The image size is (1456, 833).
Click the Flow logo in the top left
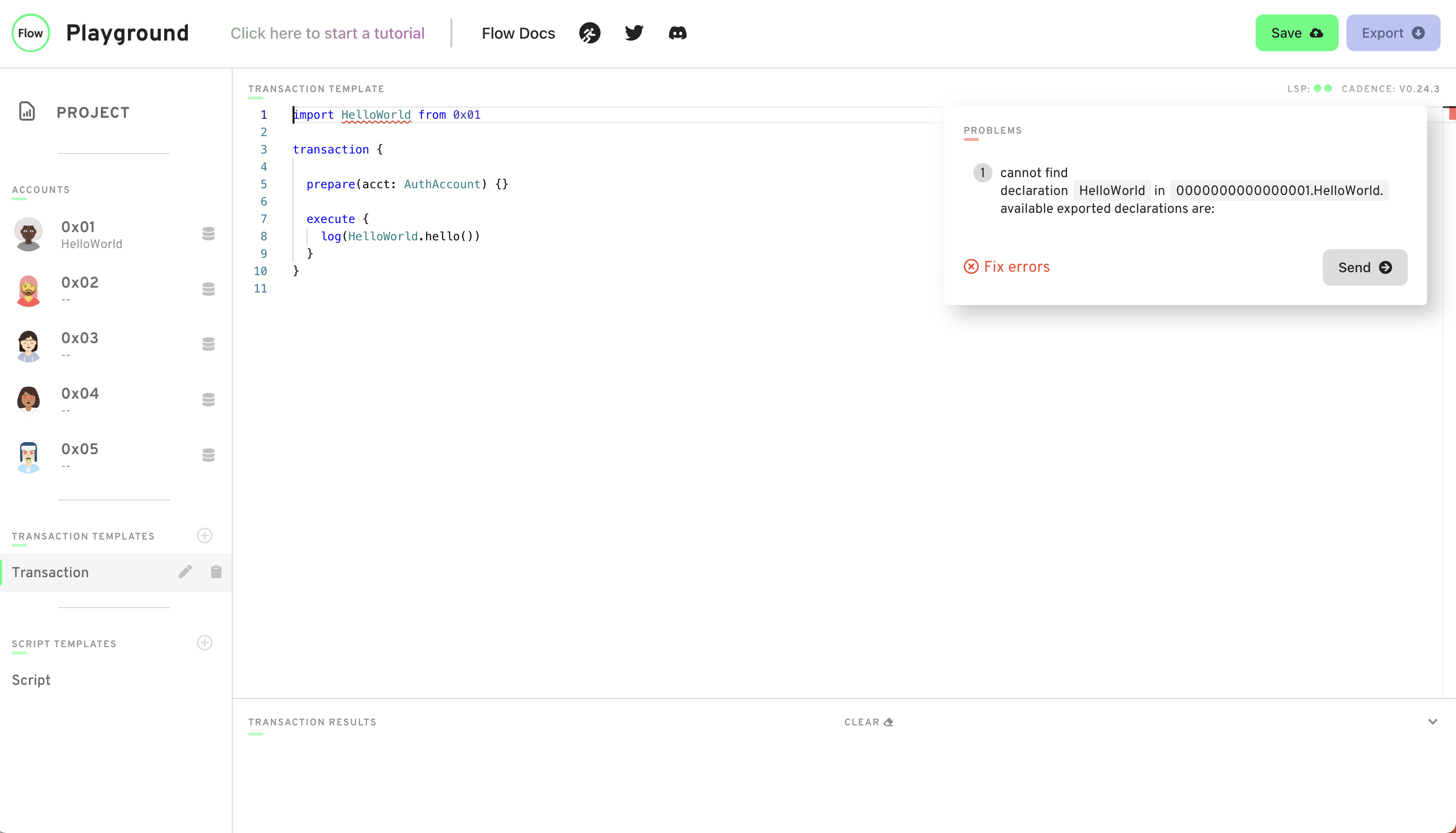pos(30,33)
